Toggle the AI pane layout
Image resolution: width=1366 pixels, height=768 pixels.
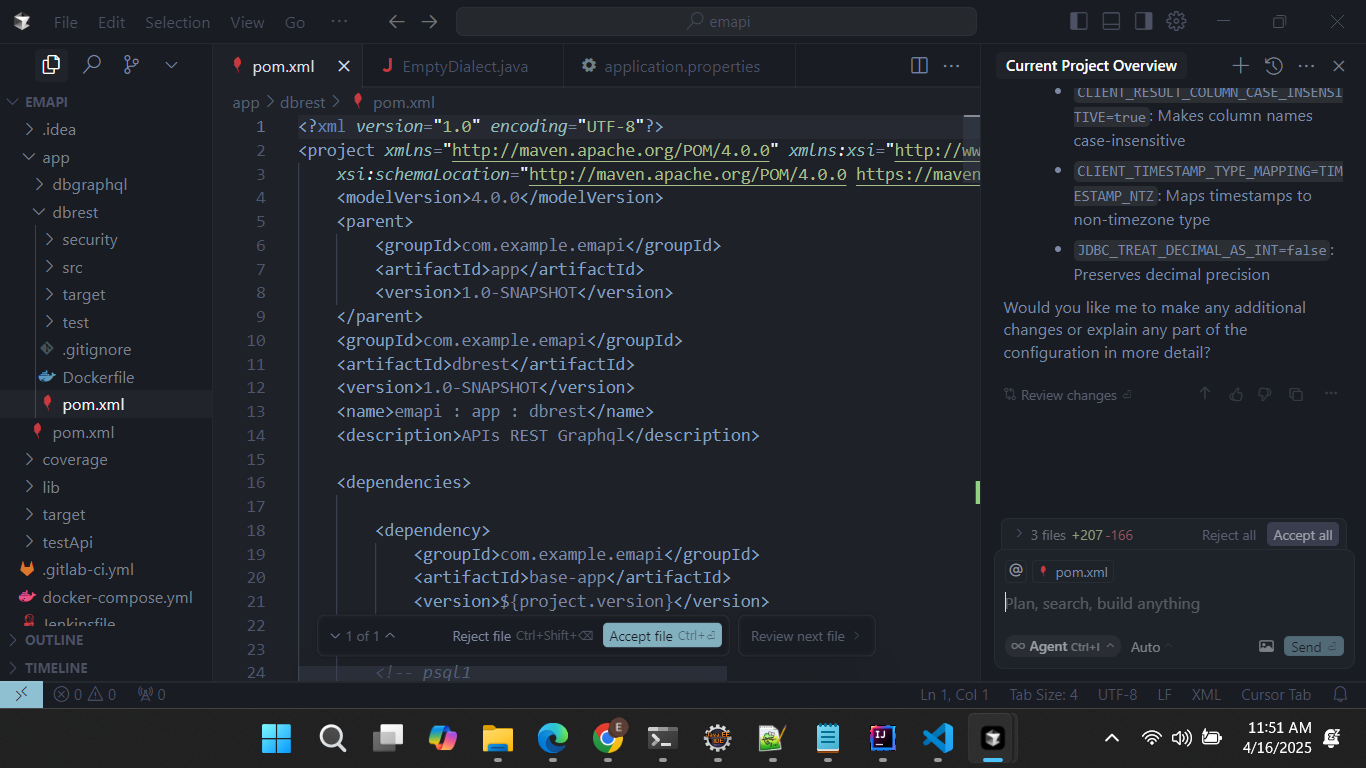click(1143, 21)
